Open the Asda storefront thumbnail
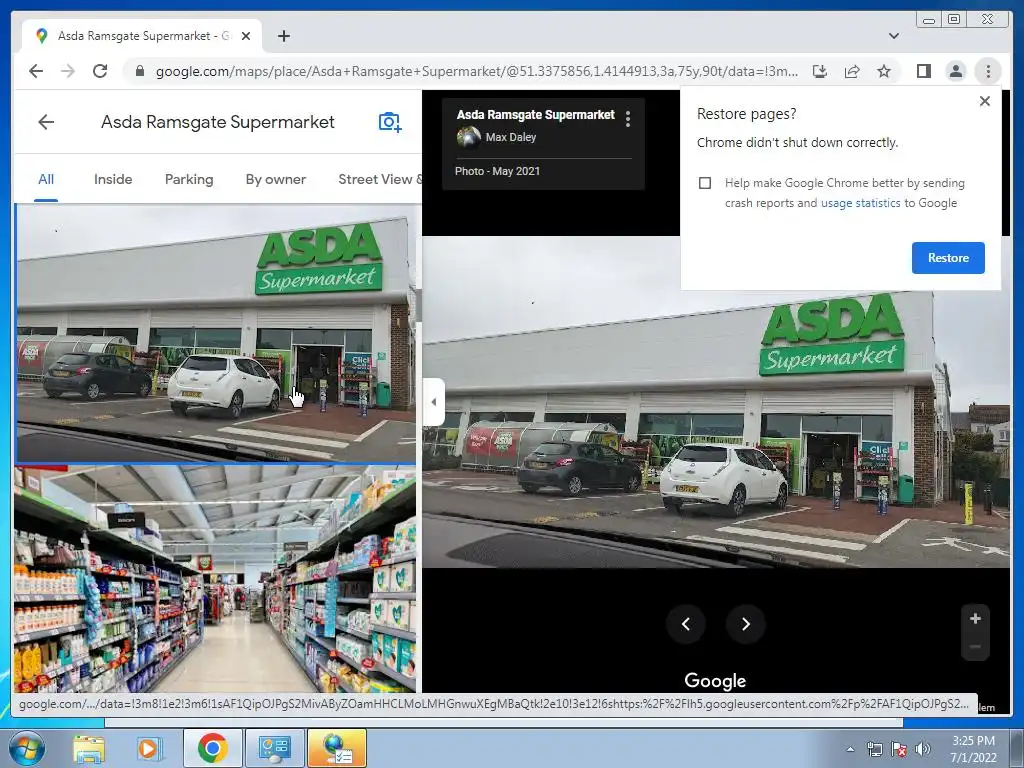This screenshot has height=768, width=1024. tap(216, 333)
